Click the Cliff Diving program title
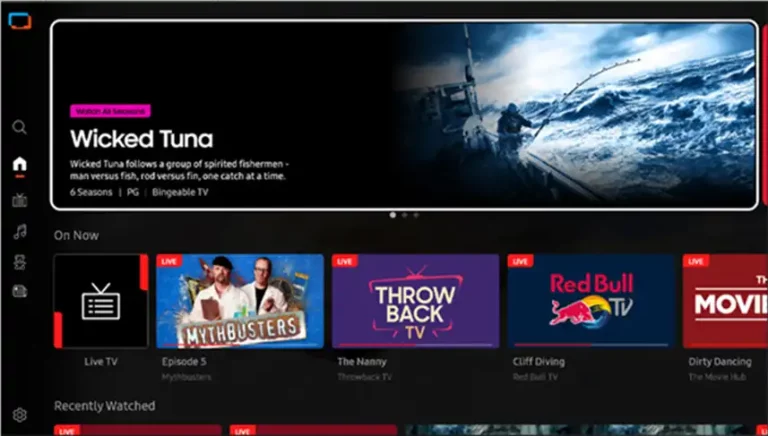Image resolution: width=768 pixels, height=436 pixels. (539, 362)
